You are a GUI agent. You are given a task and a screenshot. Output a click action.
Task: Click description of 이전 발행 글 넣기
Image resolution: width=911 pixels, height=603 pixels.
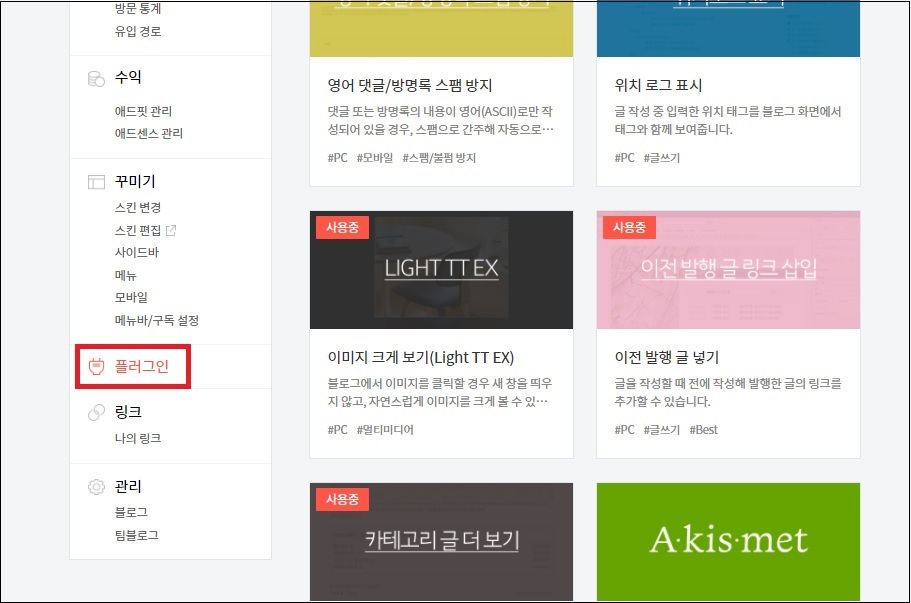click(728, 392)
